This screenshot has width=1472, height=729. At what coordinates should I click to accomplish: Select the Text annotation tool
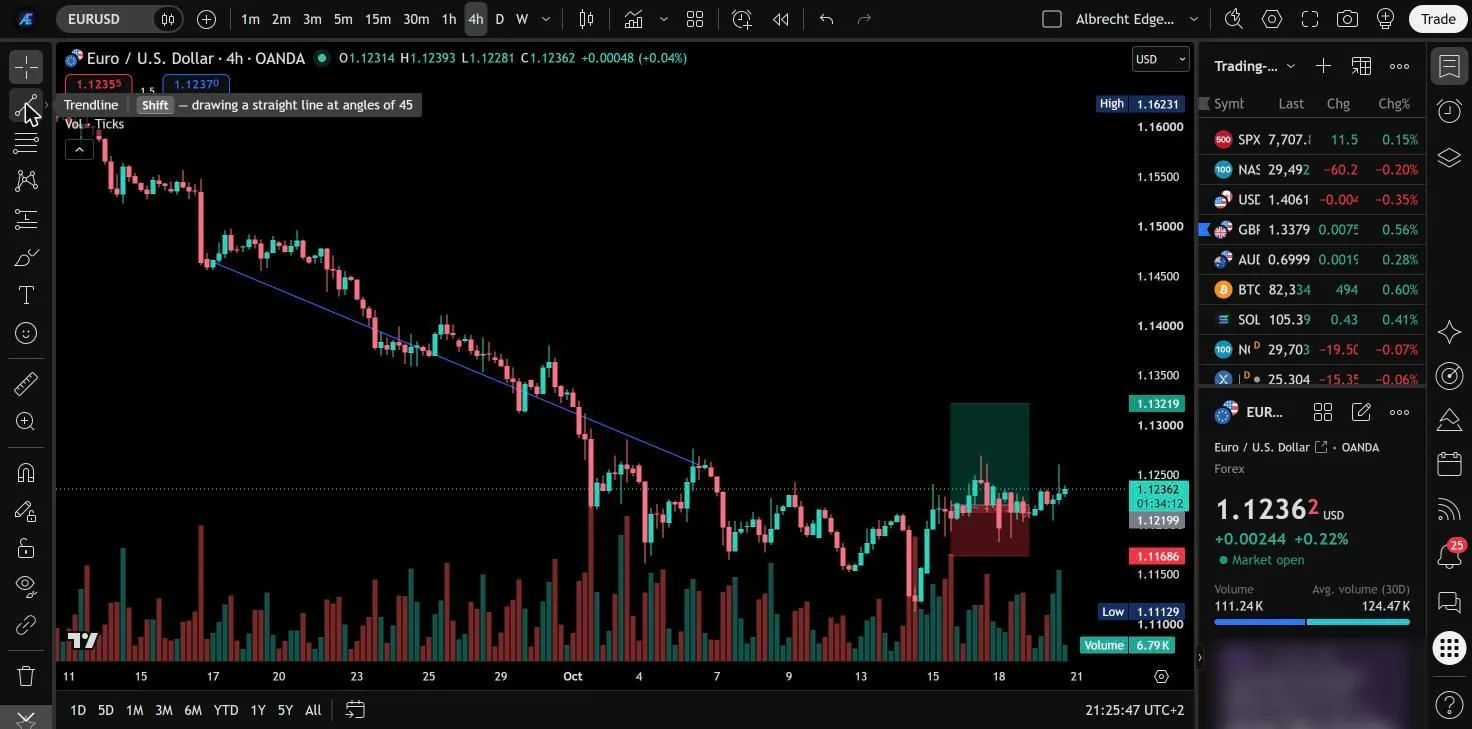point(26,295)
